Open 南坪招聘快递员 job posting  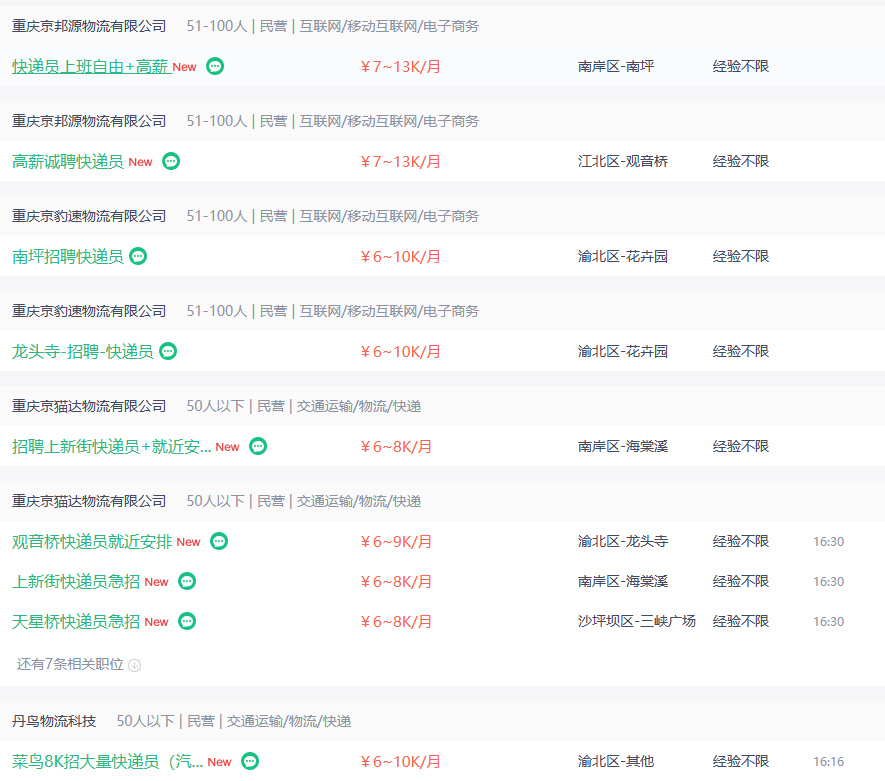[68, 256]
